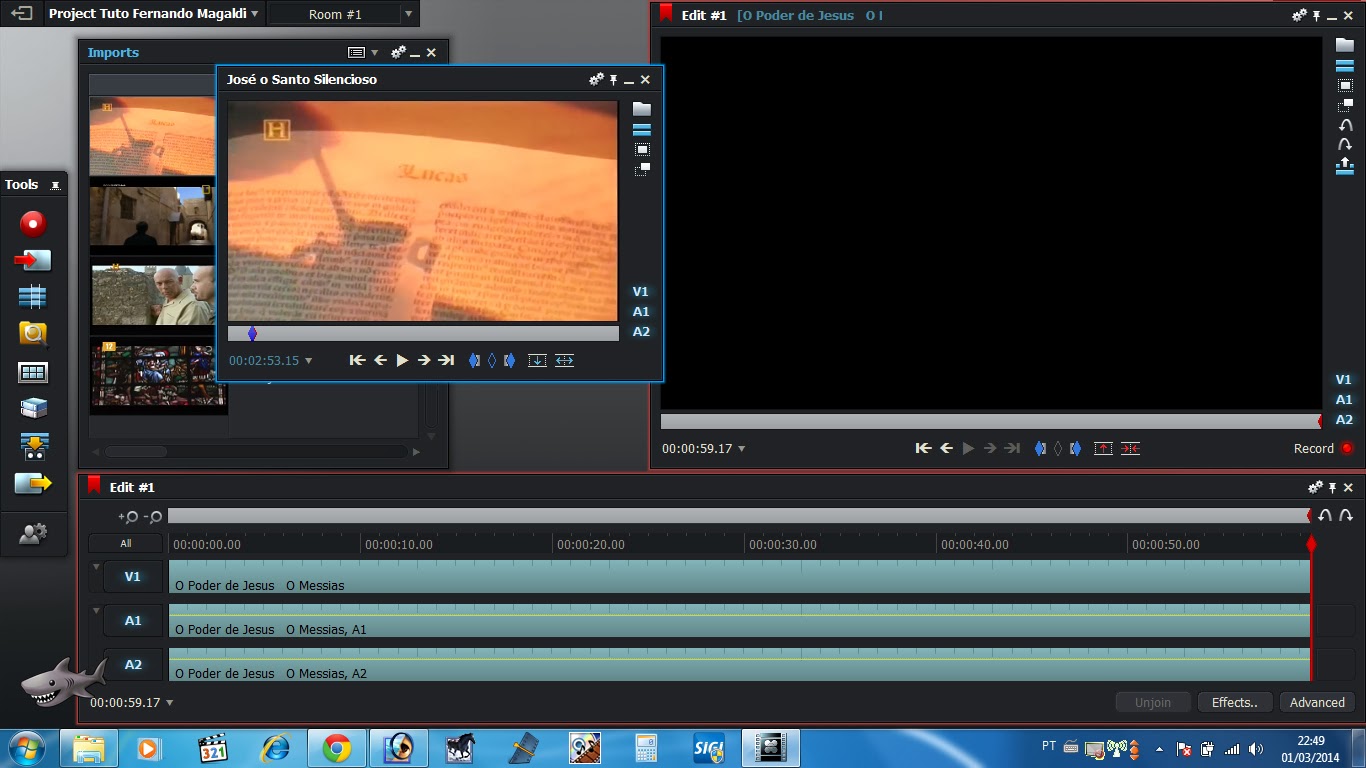Screen dimensions: 1366x768
Task: Open the 00:02:53.15 timecode dropdown
Action: (x=308, y=361)
